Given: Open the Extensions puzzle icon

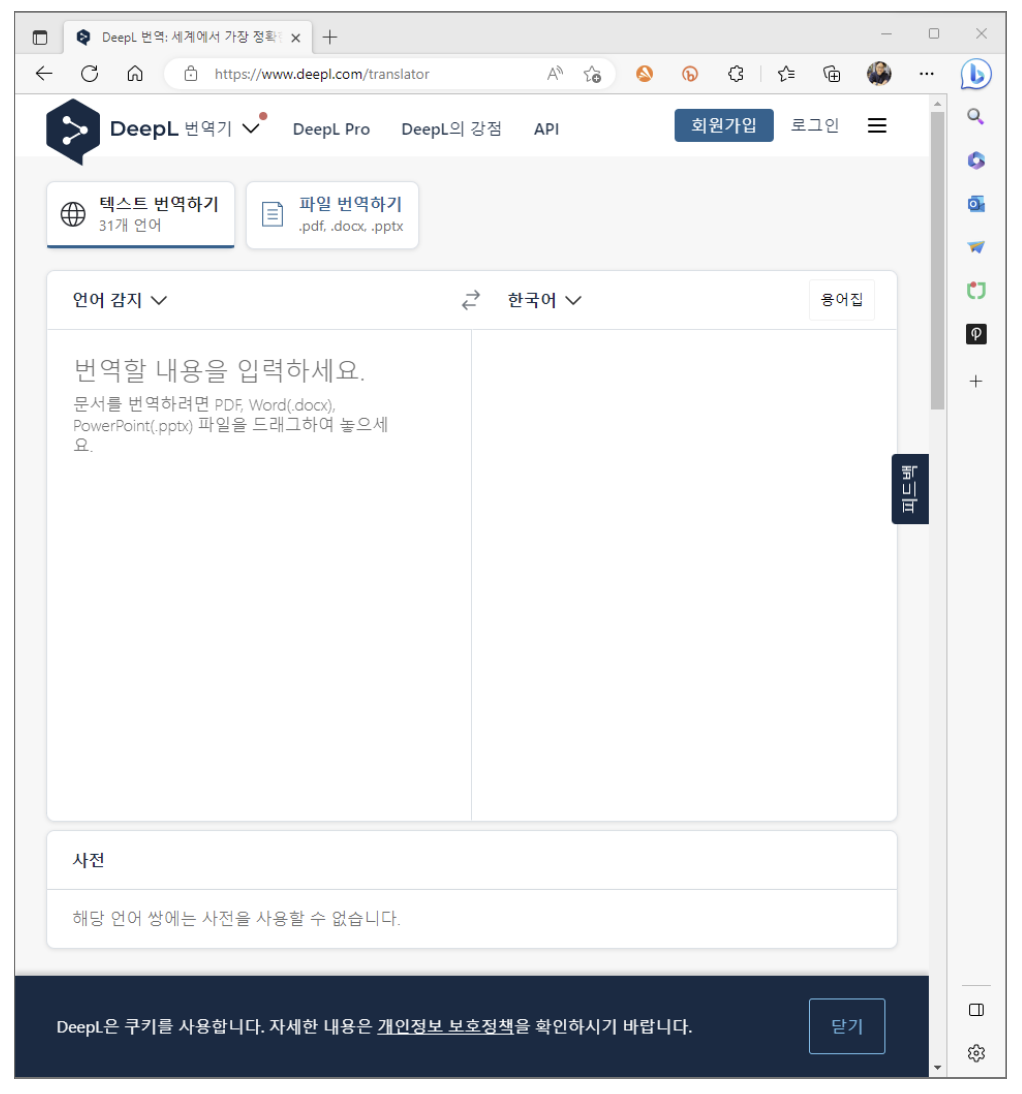Looking at the screenshot, I should pos(735,73).
